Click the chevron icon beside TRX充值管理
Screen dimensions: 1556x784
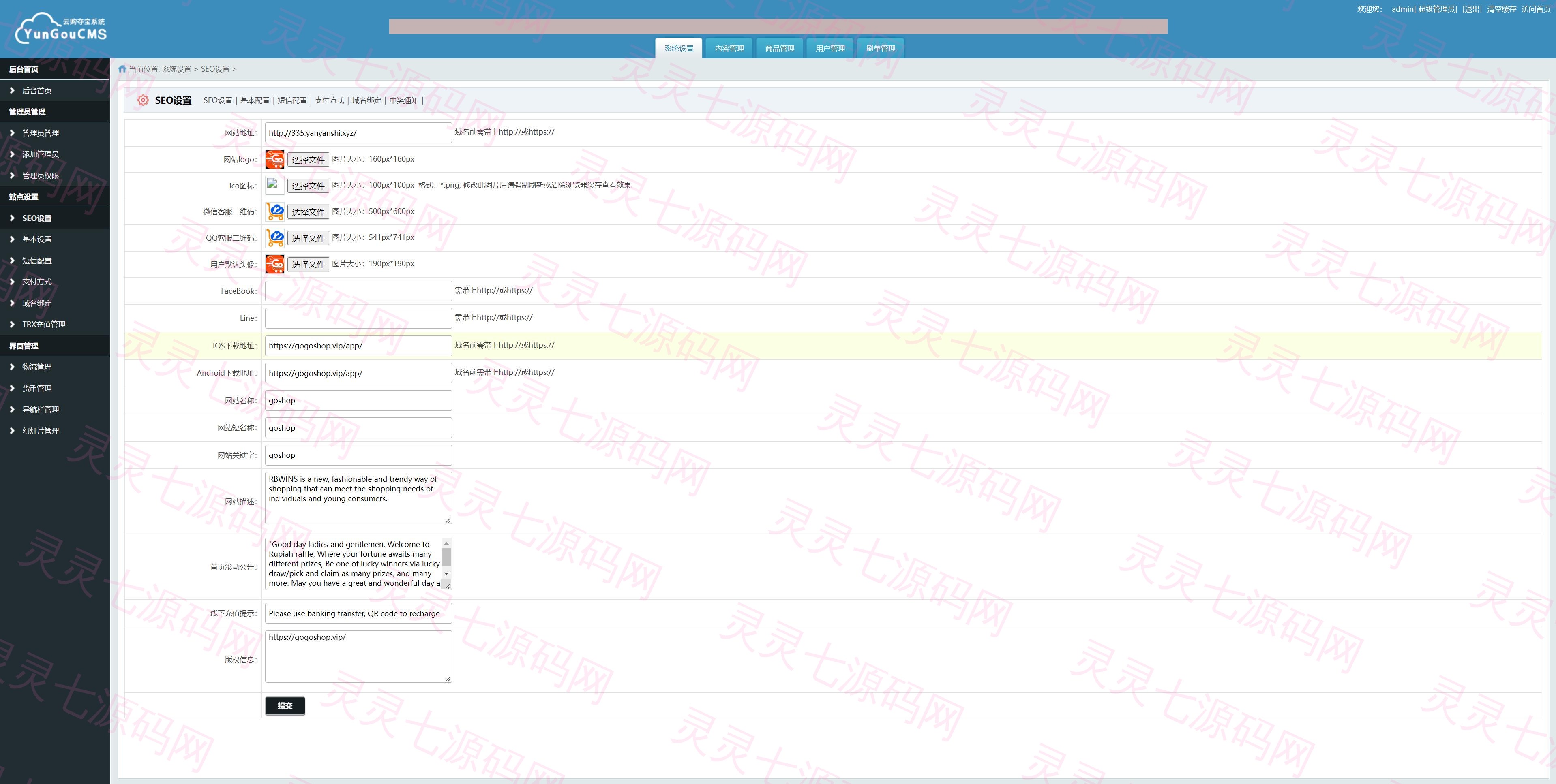12,324
